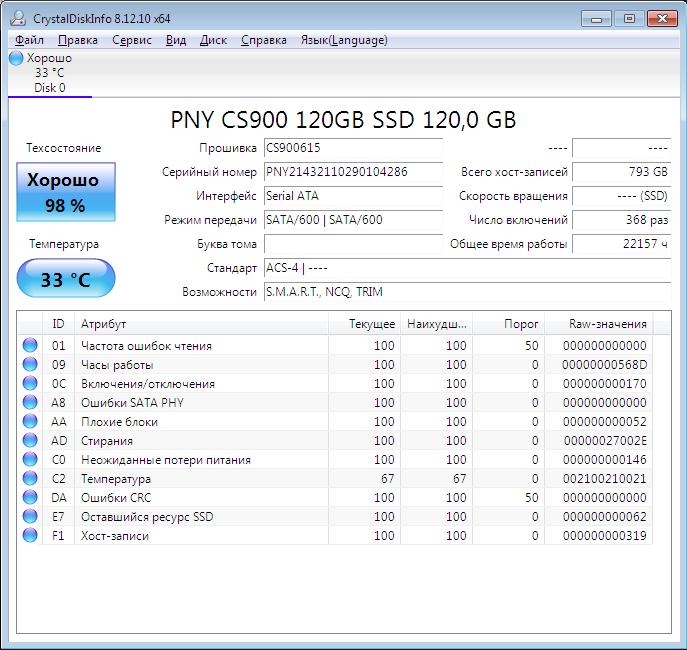The height and width of the screenshot is (650, 687).
Task: Click the rotation rate value ---- (SSD)
Action: [x=621, y=196]
